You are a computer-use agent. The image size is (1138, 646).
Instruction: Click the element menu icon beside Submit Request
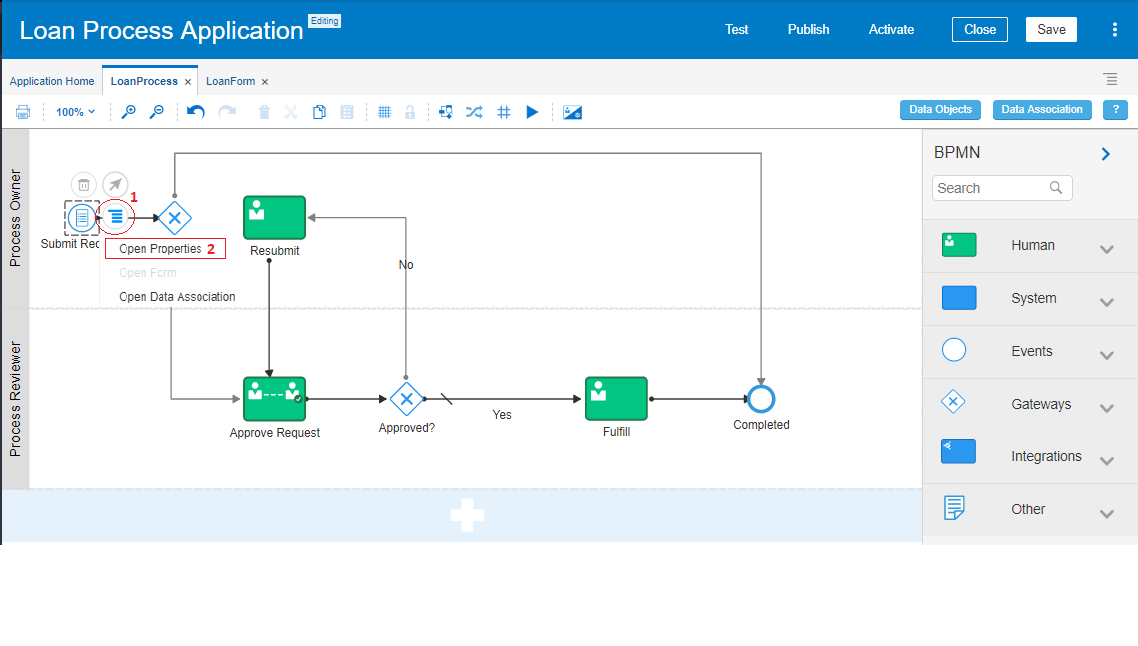pyautogui.click(x=116, y=216)
